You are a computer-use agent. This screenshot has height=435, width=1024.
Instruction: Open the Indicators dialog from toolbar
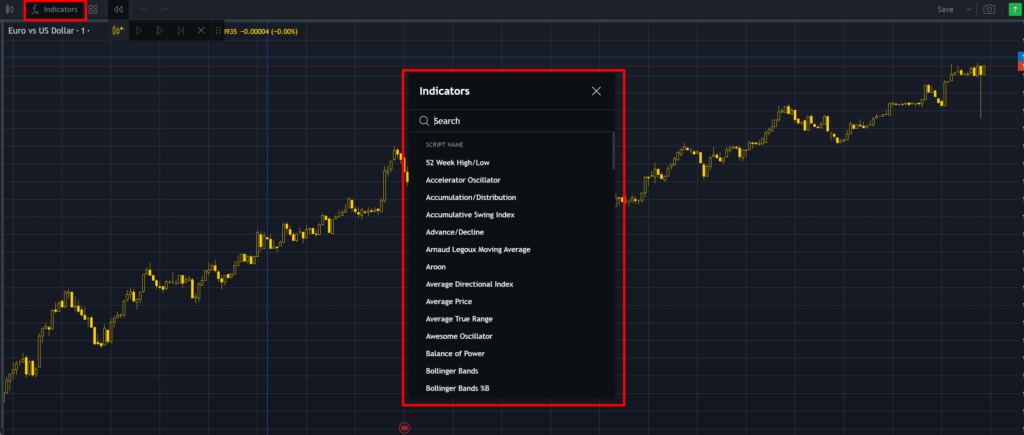[x=55, y=10]
